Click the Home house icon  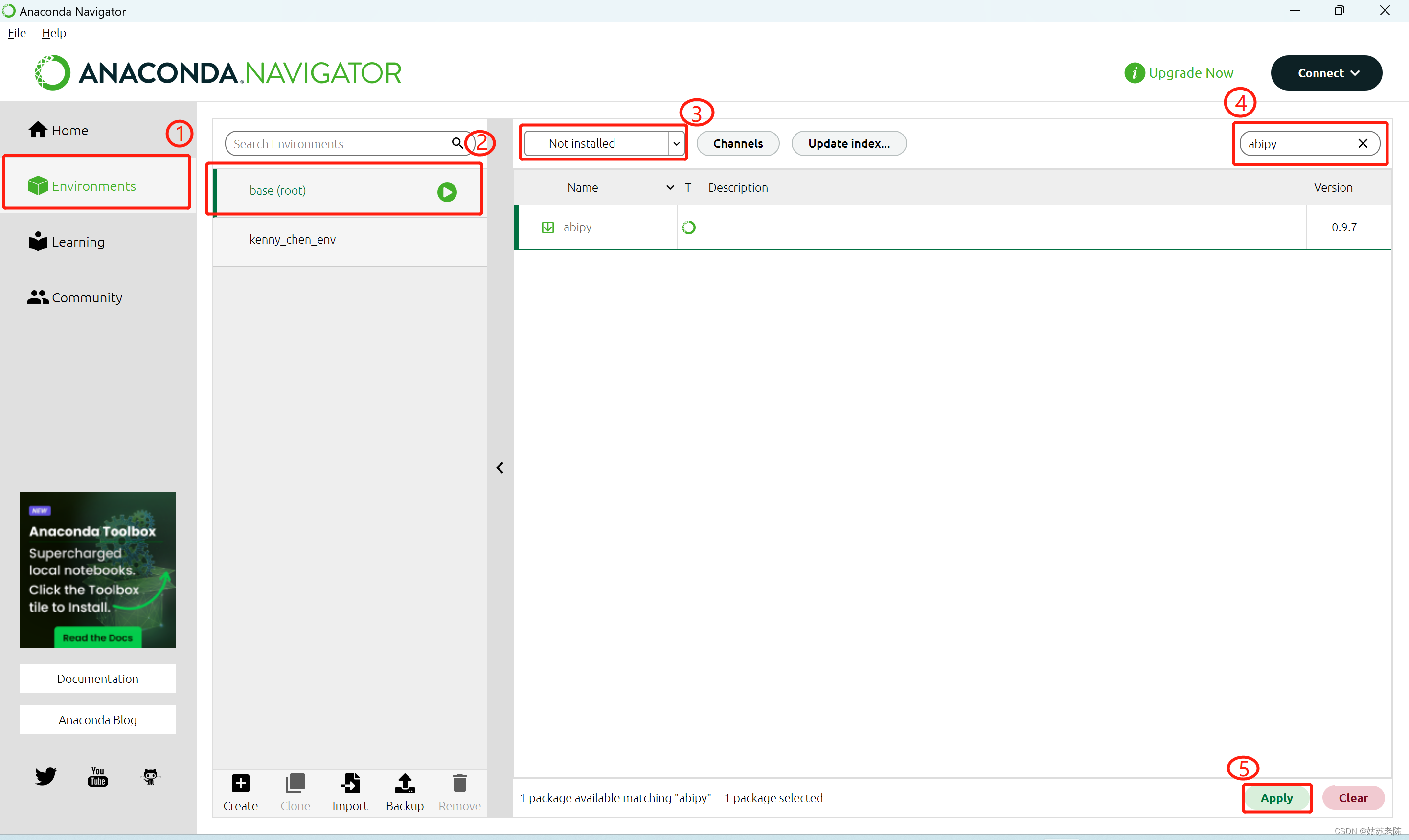(38, 130)
